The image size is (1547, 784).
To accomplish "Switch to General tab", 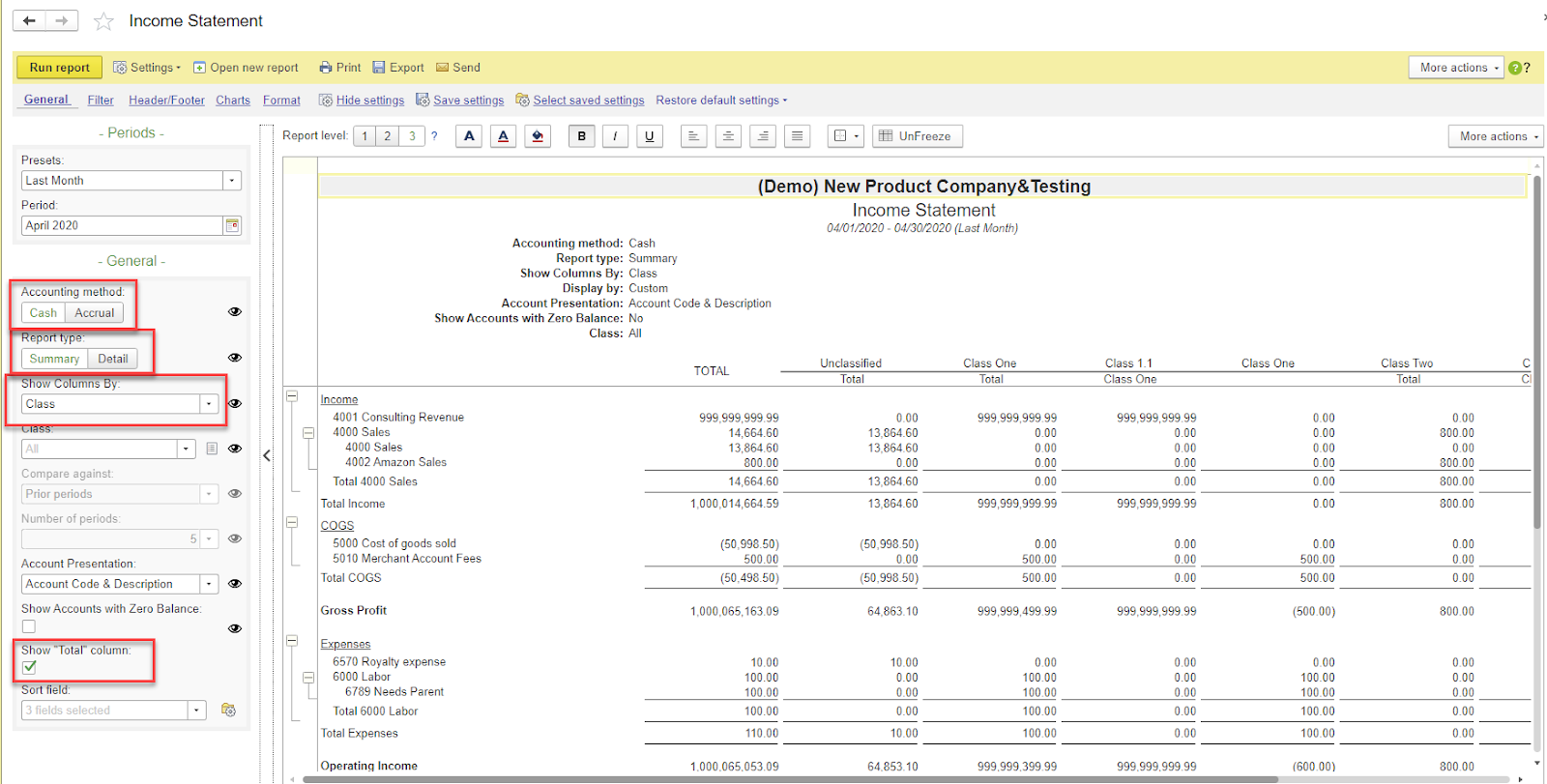I will (x=45, y=100).
